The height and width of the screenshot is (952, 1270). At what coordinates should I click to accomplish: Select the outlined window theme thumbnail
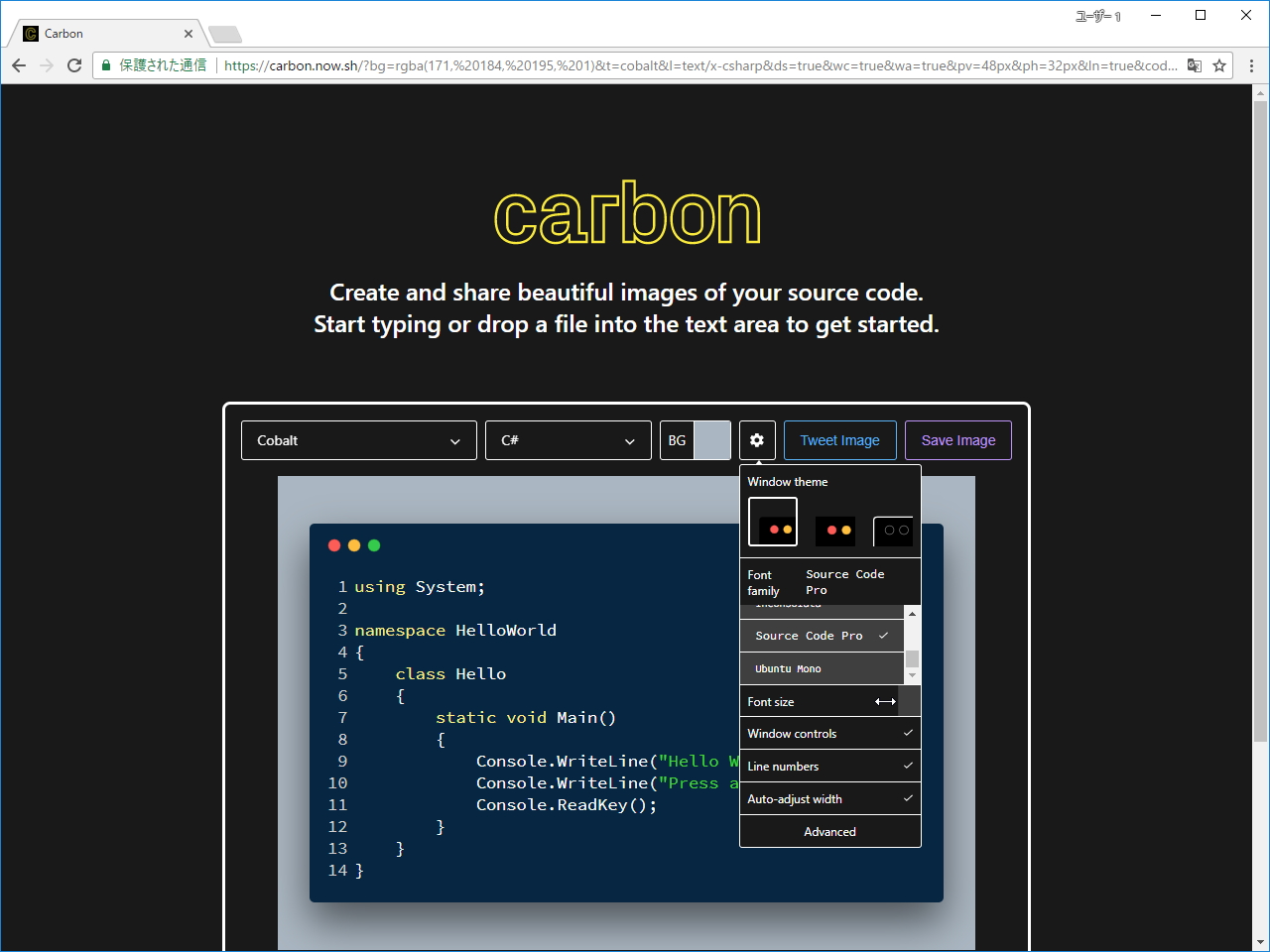pyautogui.click(x=893, y=531)
